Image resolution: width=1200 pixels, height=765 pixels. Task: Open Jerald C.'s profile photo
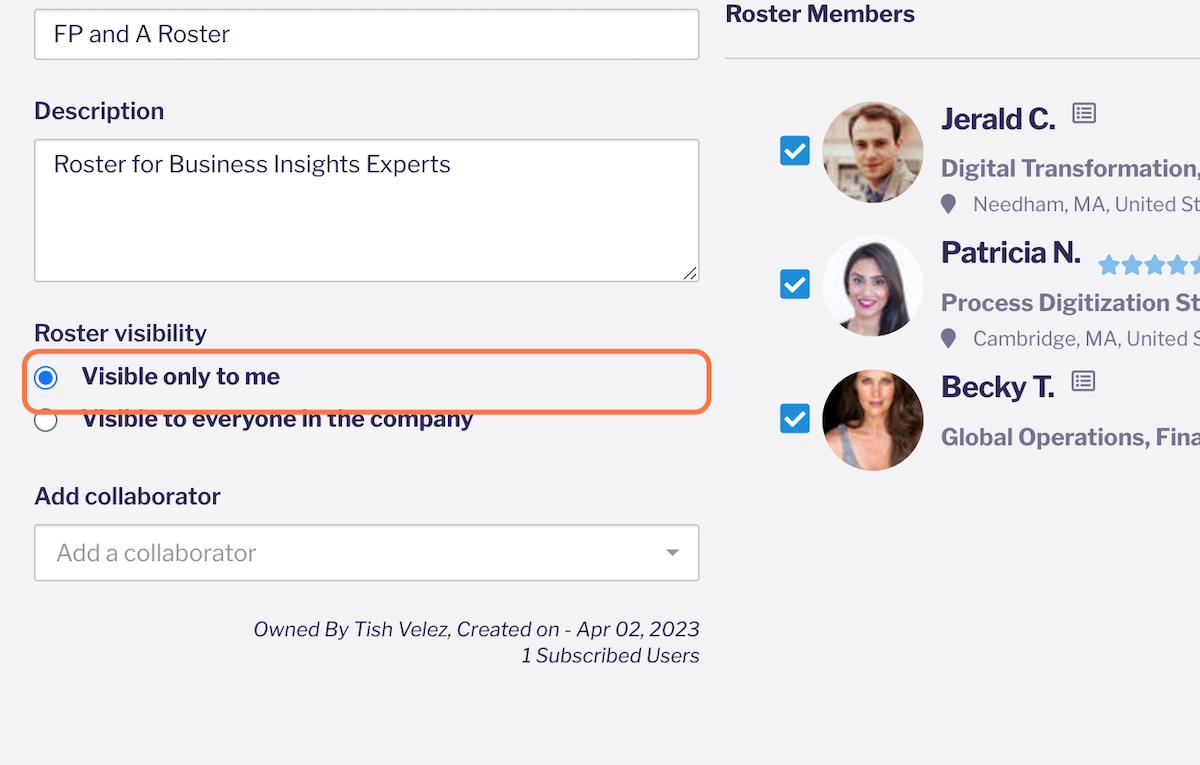872,152
